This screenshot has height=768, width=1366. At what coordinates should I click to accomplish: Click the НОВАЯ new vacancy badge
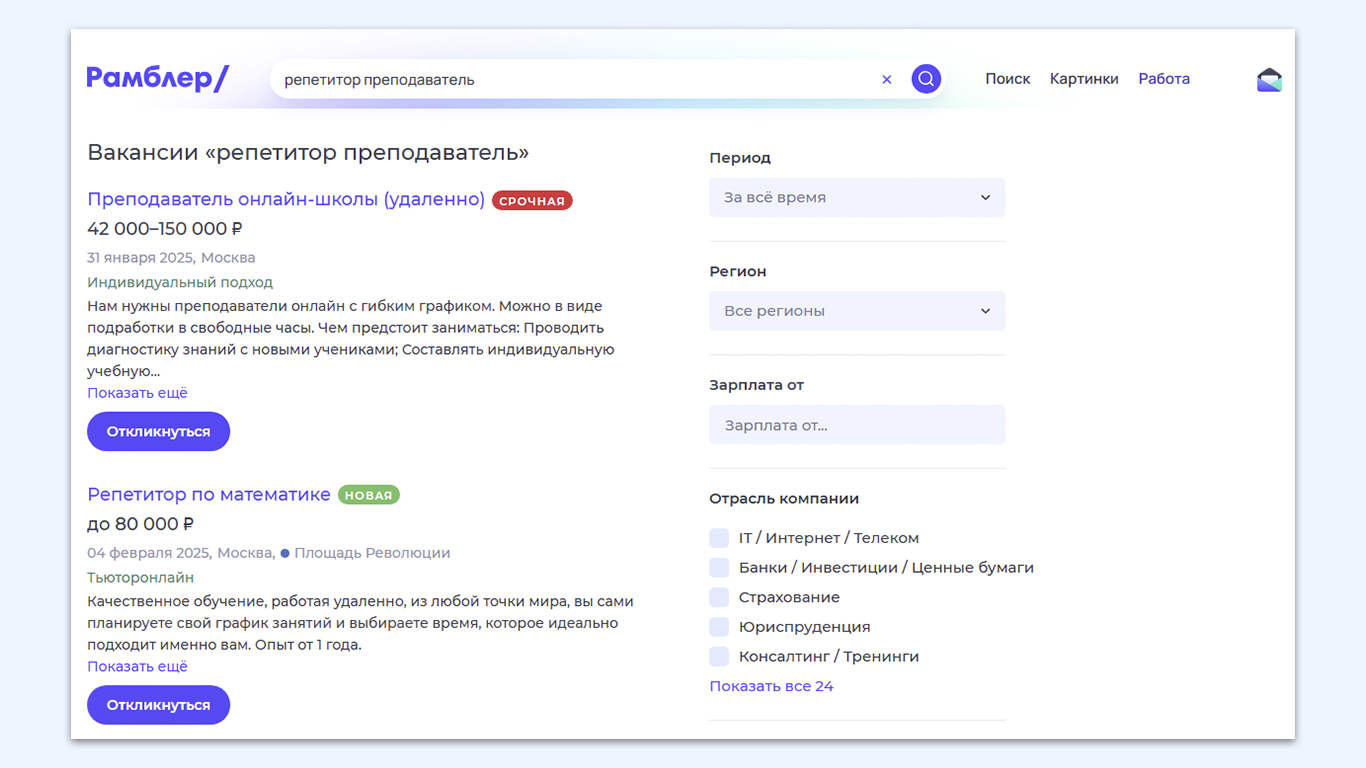point(368,495)
